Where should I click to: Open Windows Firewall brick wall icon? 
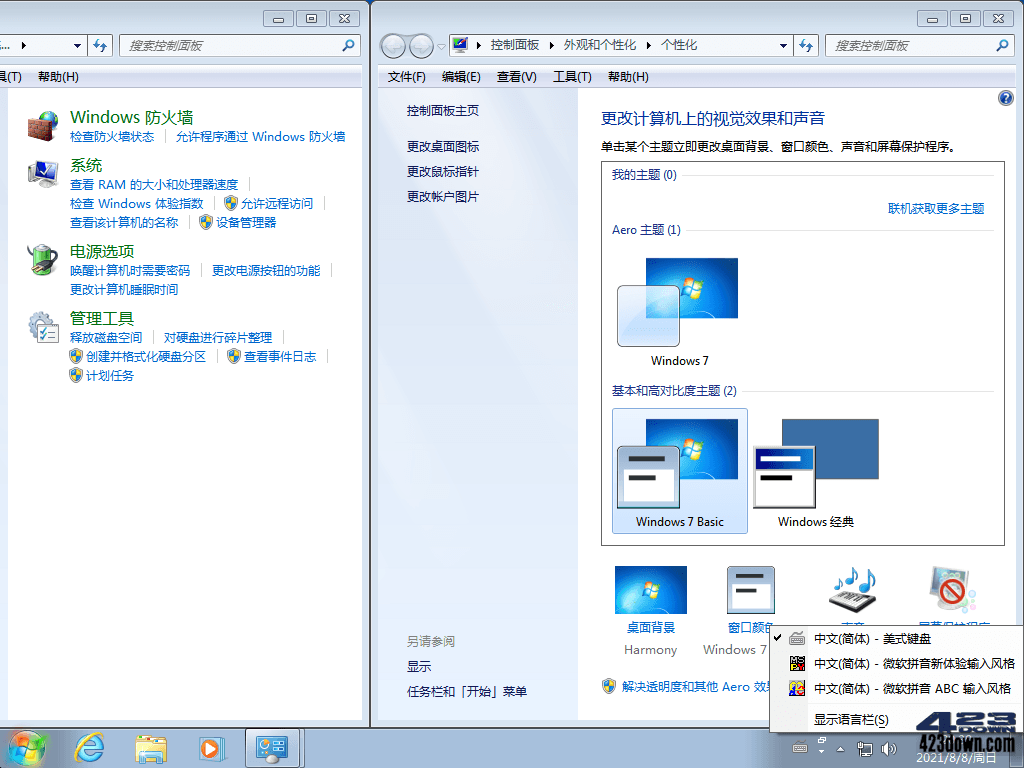tap(43, 126)
